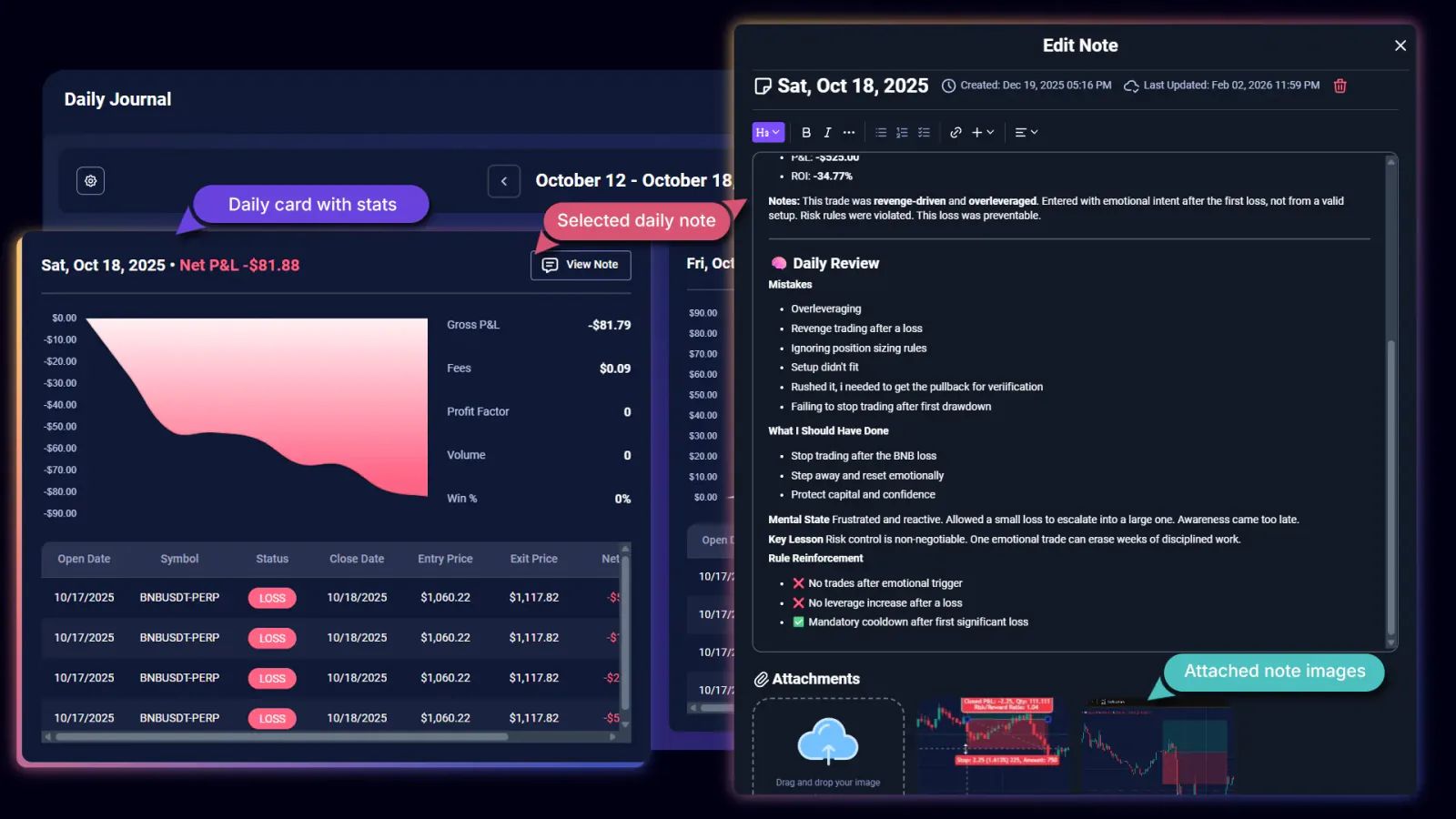Open the settings gear in Daily Journal

pos(90,181)
